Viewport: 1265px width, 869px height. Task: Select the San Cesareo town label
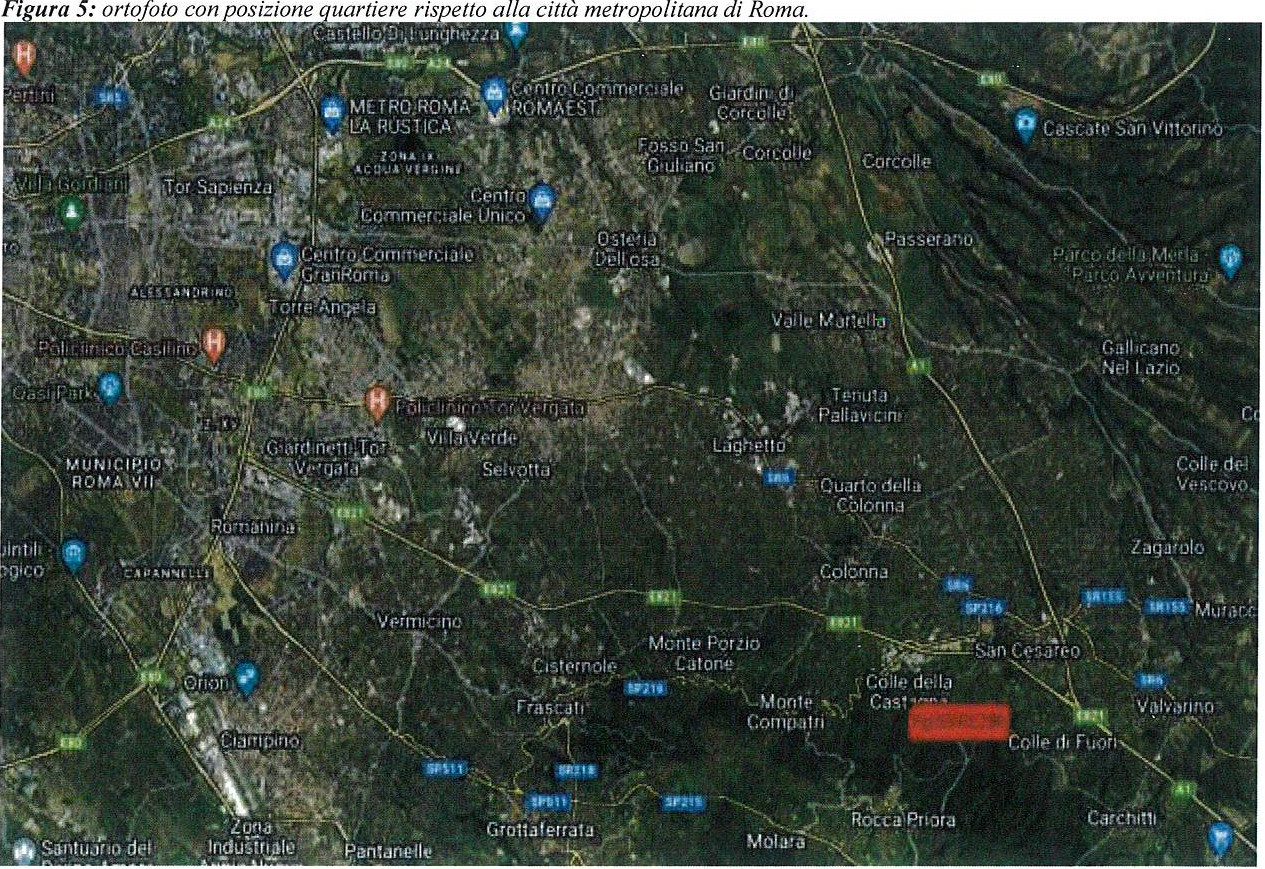pyautogui.click(x=1027, y=651)
